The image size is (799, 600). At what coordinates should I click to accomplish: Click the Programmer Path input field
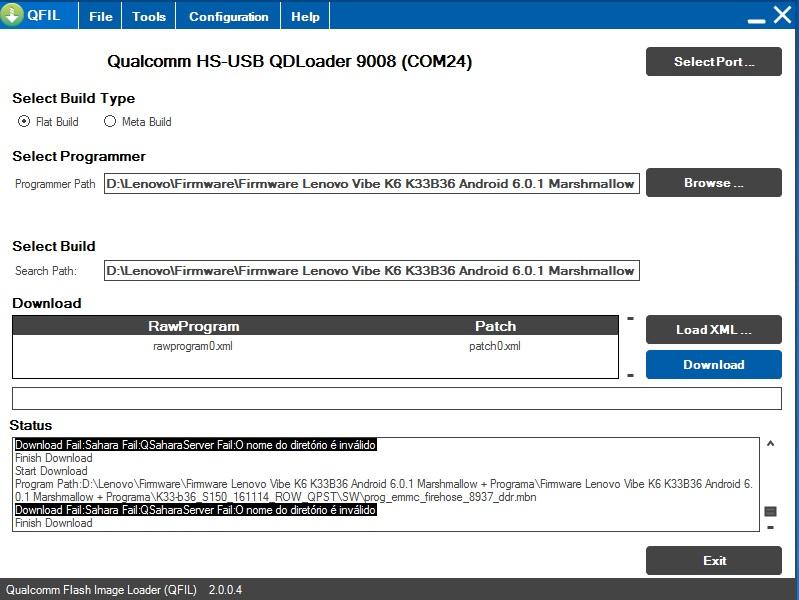click(371, 184)
